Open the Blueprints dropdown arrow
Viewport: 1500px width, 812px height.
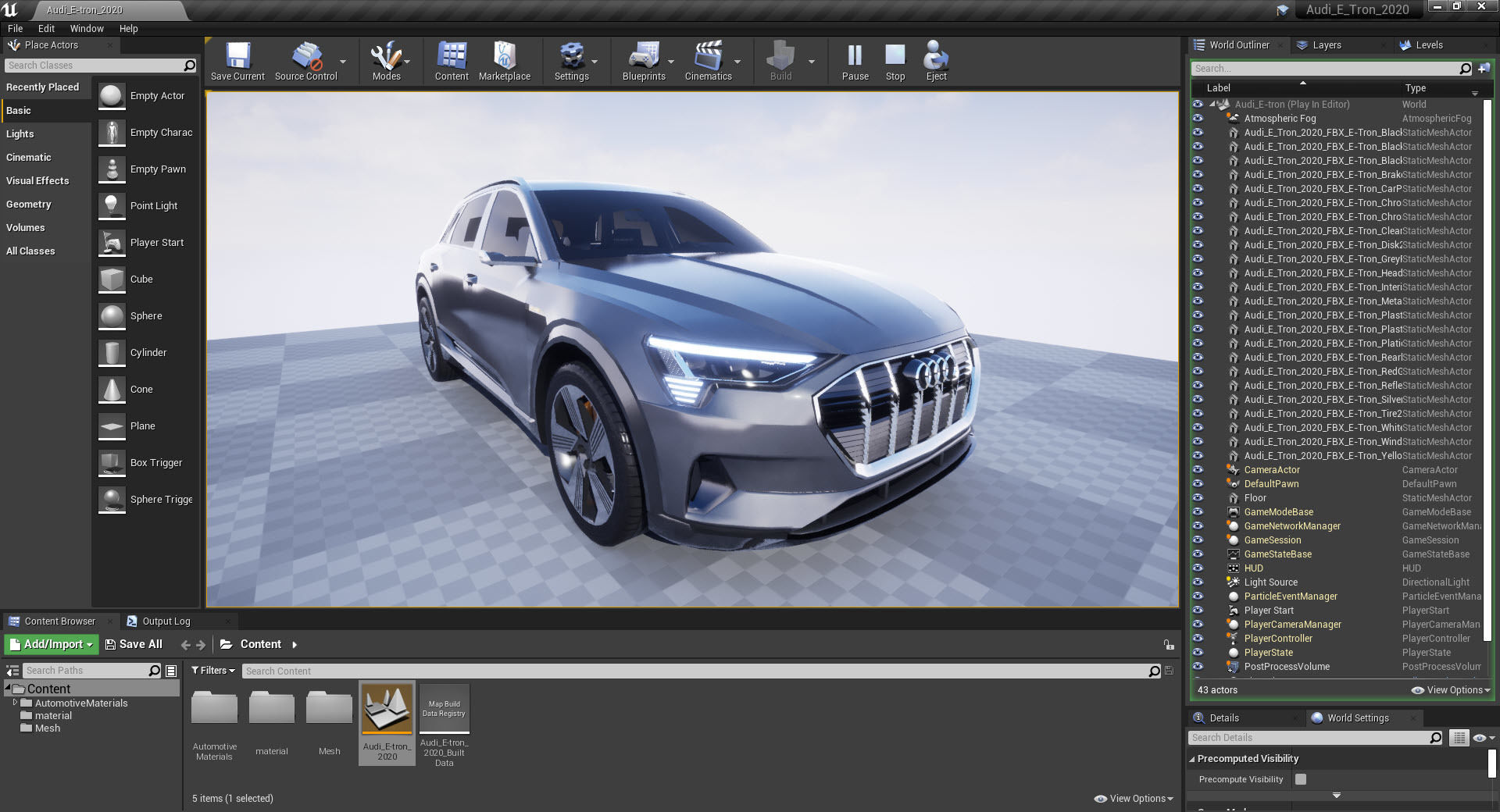[671, 61]
